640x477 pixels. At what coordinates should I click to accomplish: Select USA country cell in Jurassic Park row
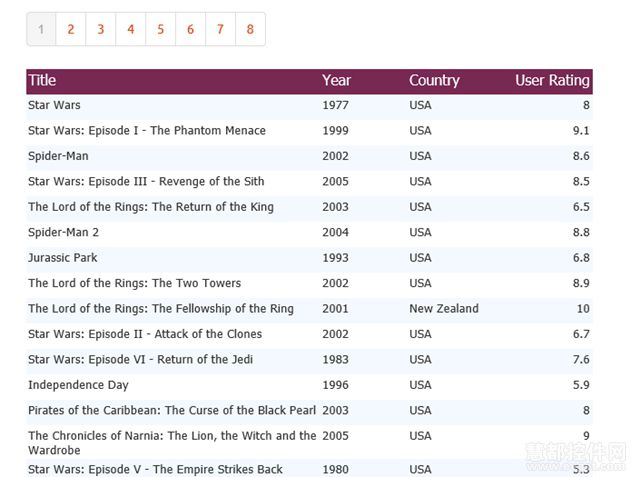[420, 258]
